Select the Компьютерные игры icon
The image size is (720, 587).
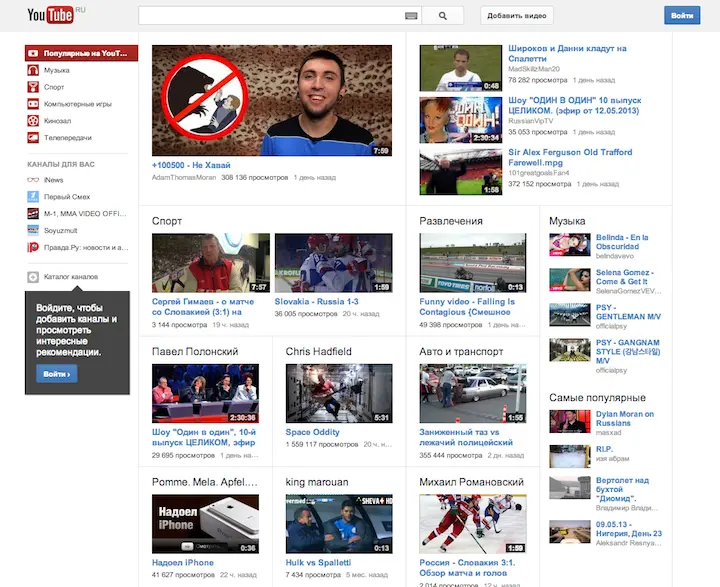[33, 104]
